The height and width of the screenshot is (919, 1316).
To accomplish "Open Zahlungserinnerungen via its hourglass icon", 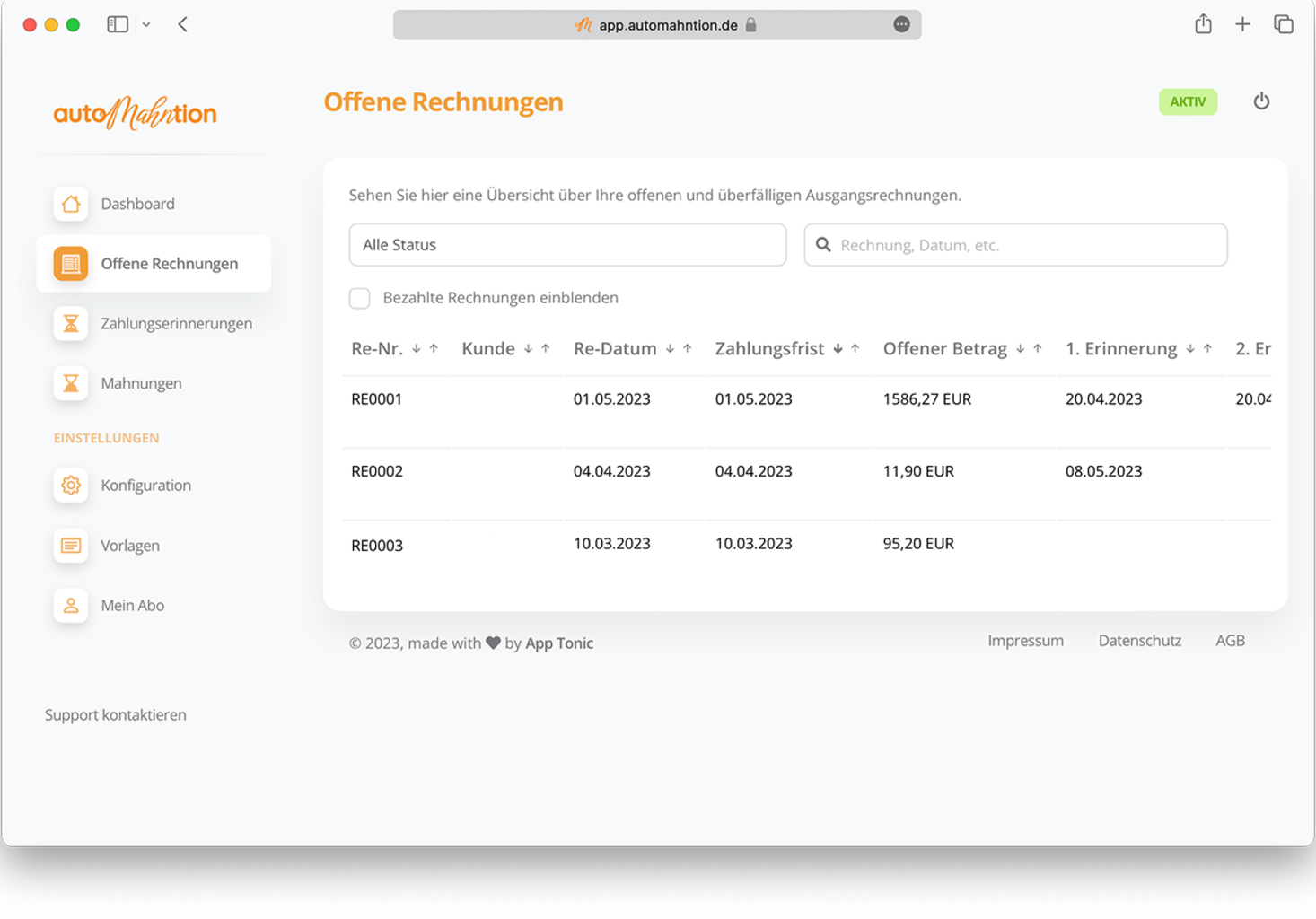I will pyautogui.click(x=70, y=324).
